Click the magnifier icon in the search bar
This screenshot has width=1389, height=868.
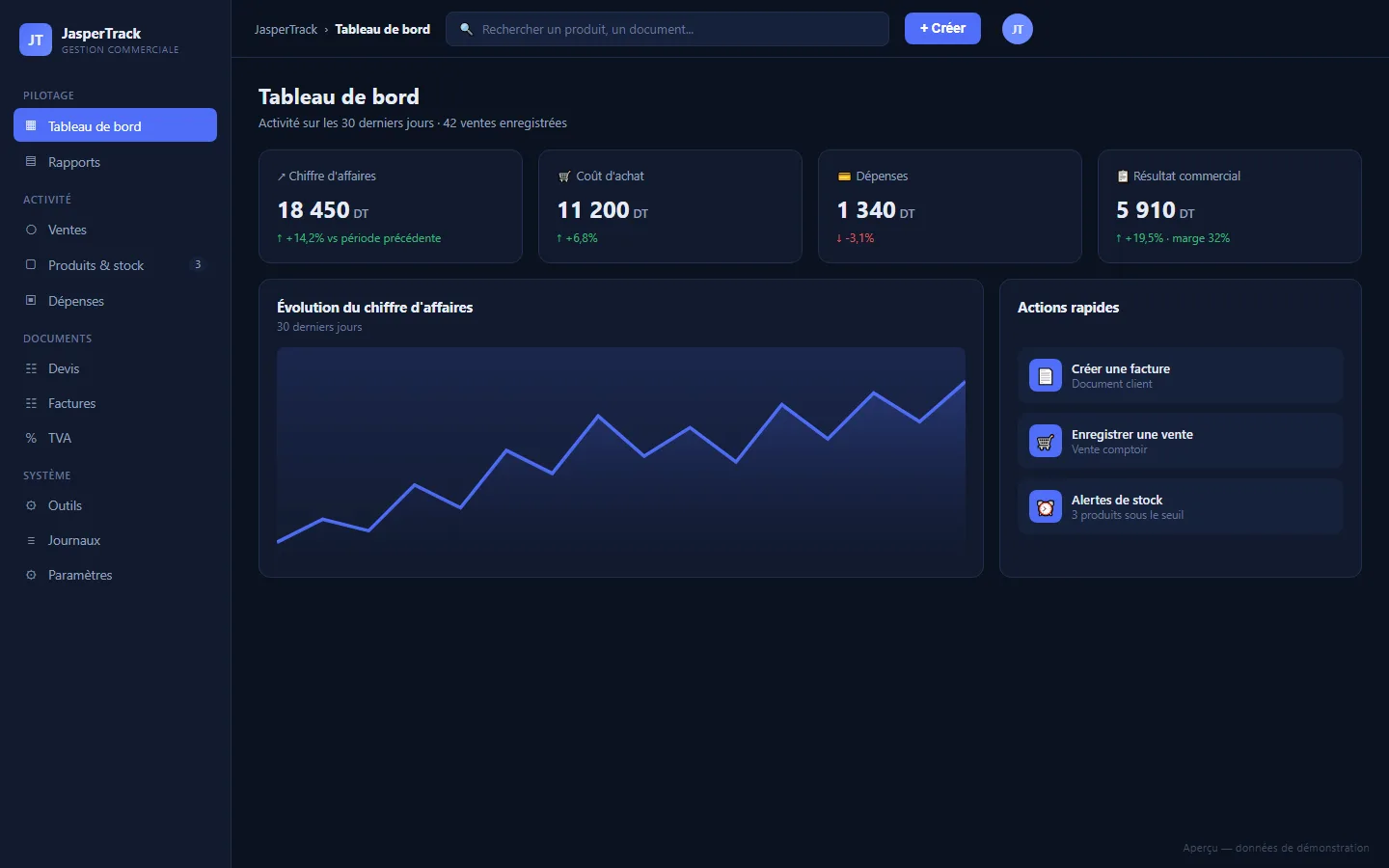(x=466, y=29)
